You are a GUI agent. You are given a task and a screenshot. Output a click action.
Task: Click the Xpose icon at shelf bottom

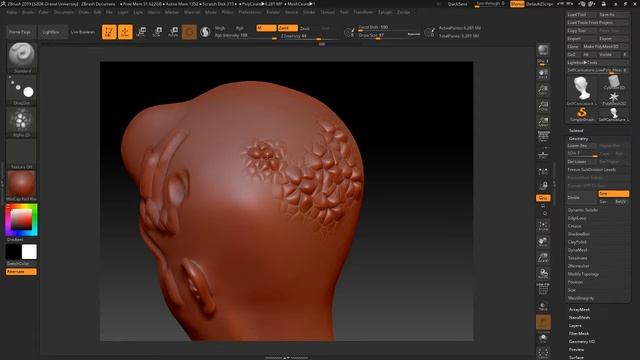543,353
